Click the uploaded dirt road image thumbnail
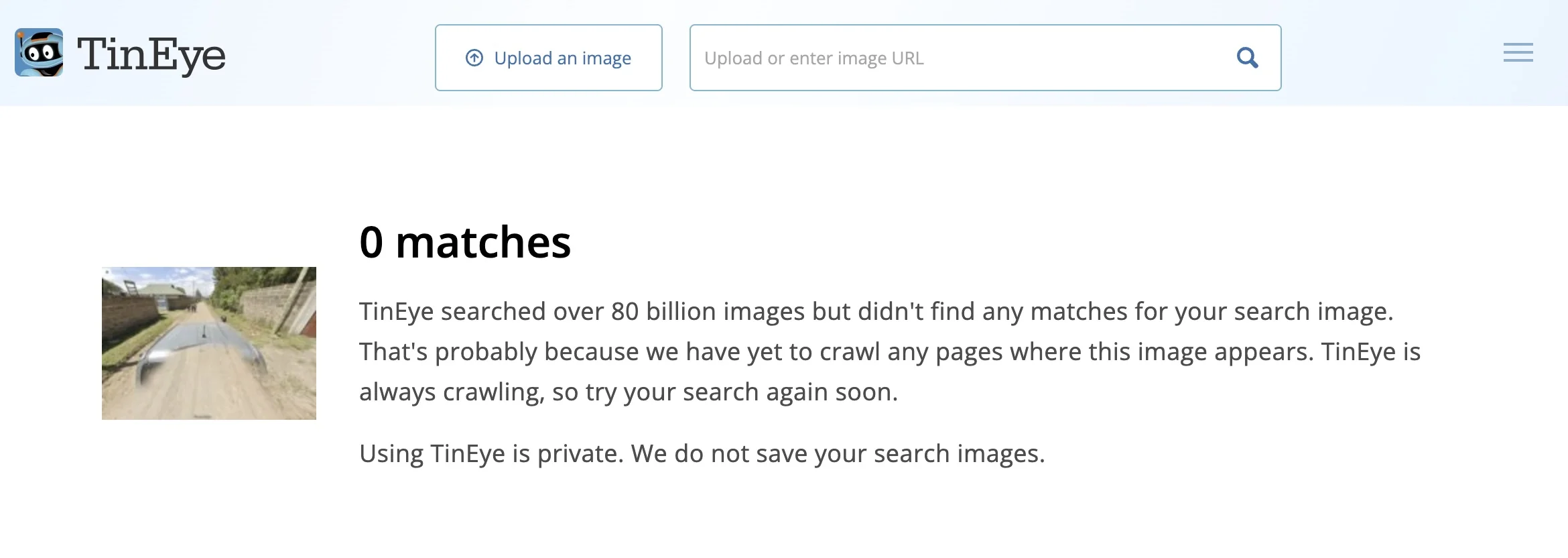Viewport: 1568px width, 558px height. [x=208, y=342]
